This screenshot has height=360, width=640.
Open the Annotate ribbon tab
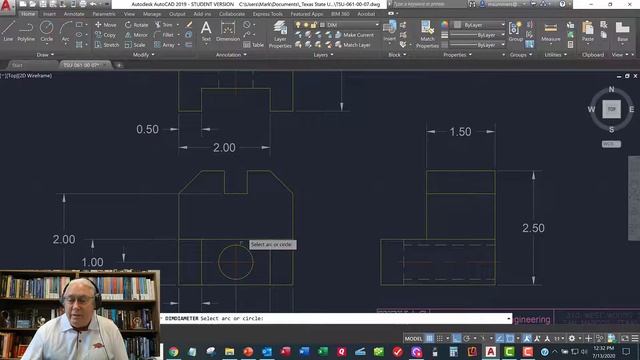coord(74,14)
